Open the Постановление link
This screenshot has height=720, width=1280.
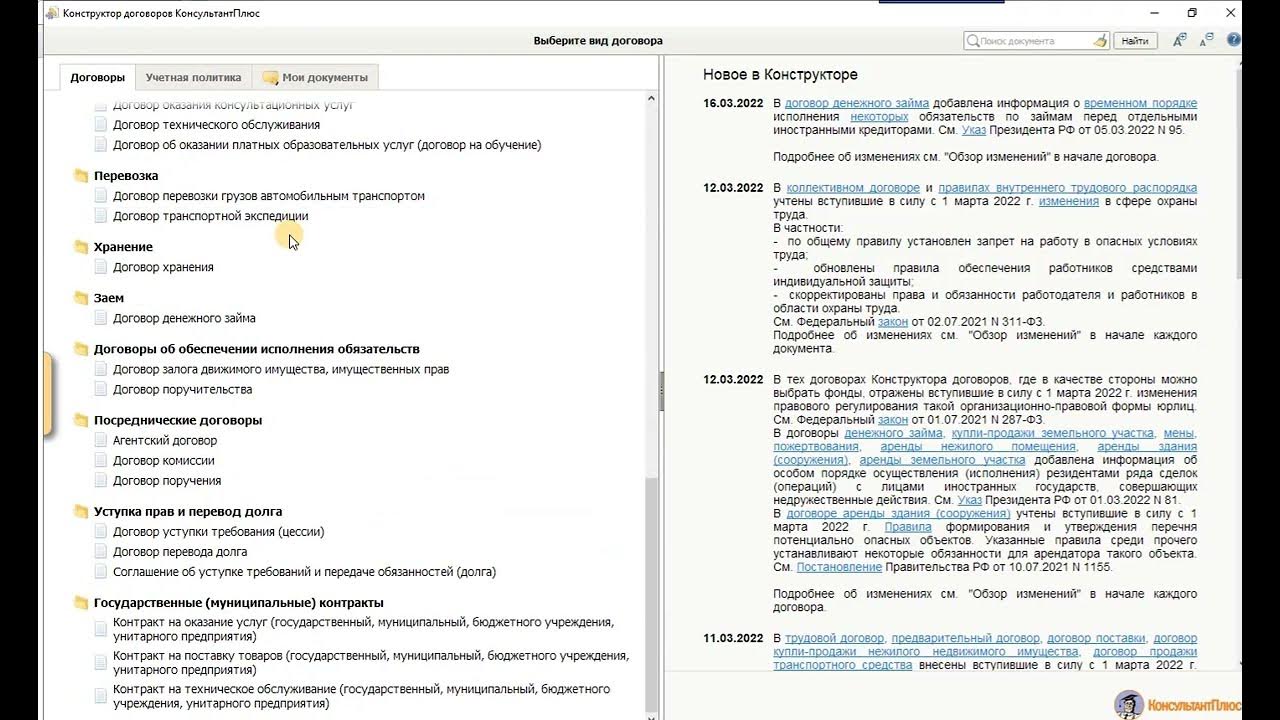[839, 567]
